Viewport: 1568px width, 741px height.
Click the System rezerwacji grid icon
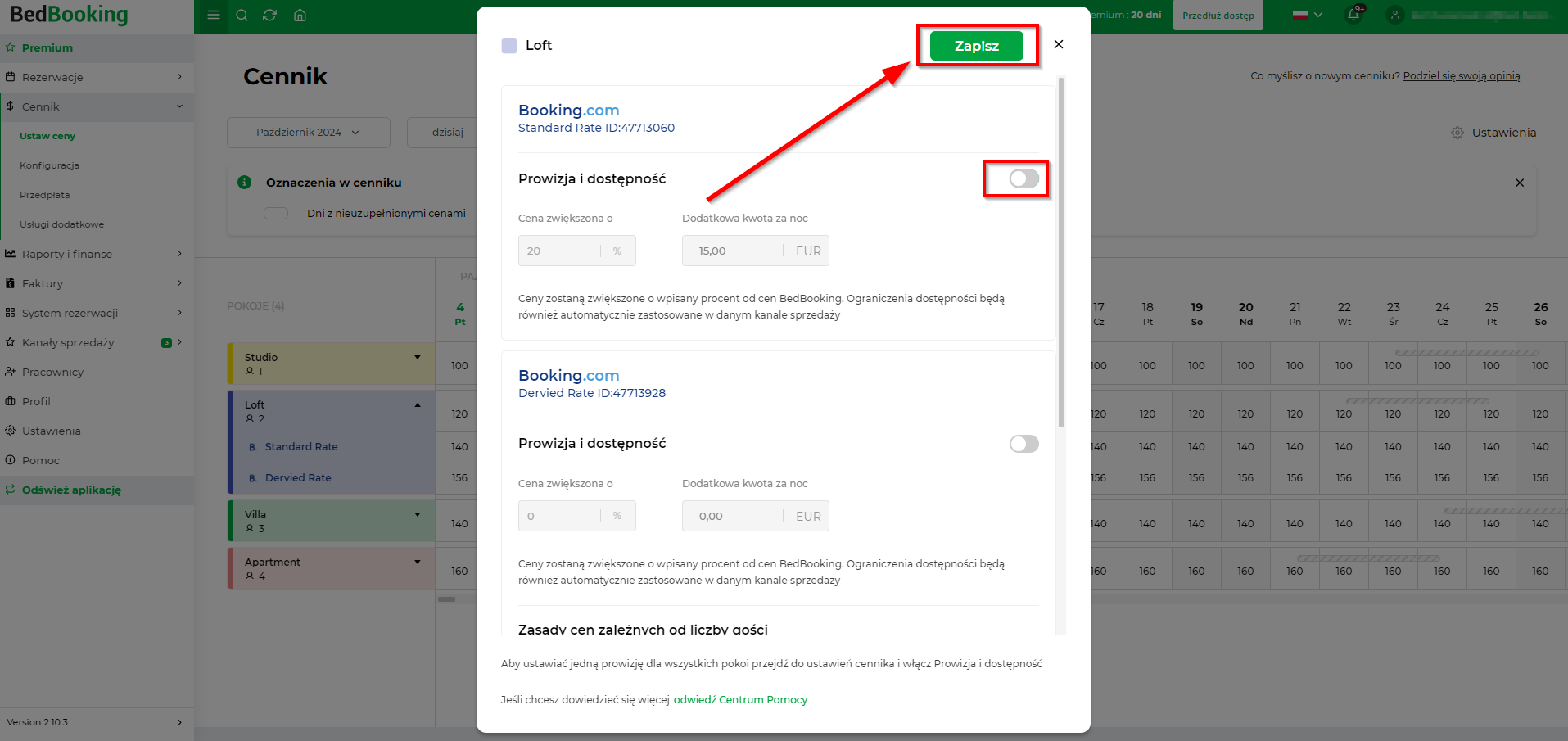10,313
